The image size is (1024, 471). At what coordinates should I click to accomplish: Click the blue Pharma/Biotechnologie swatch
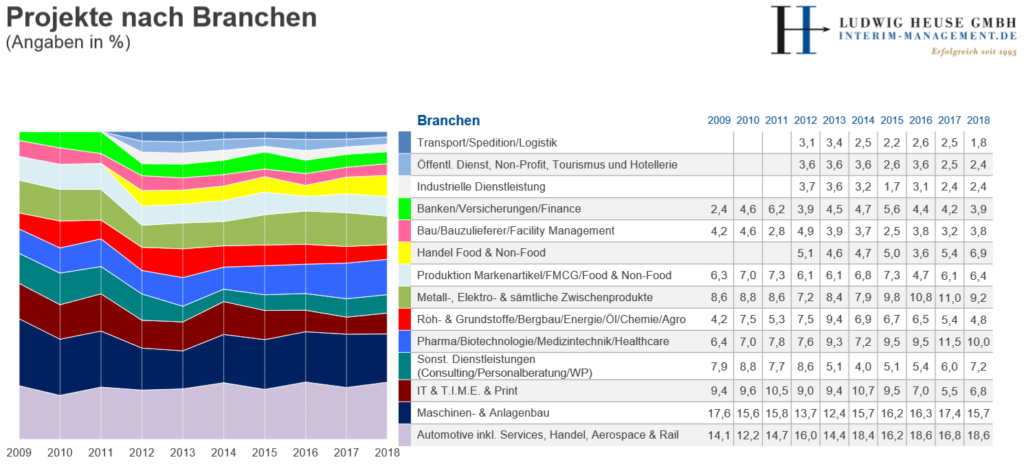coord(405,341)
